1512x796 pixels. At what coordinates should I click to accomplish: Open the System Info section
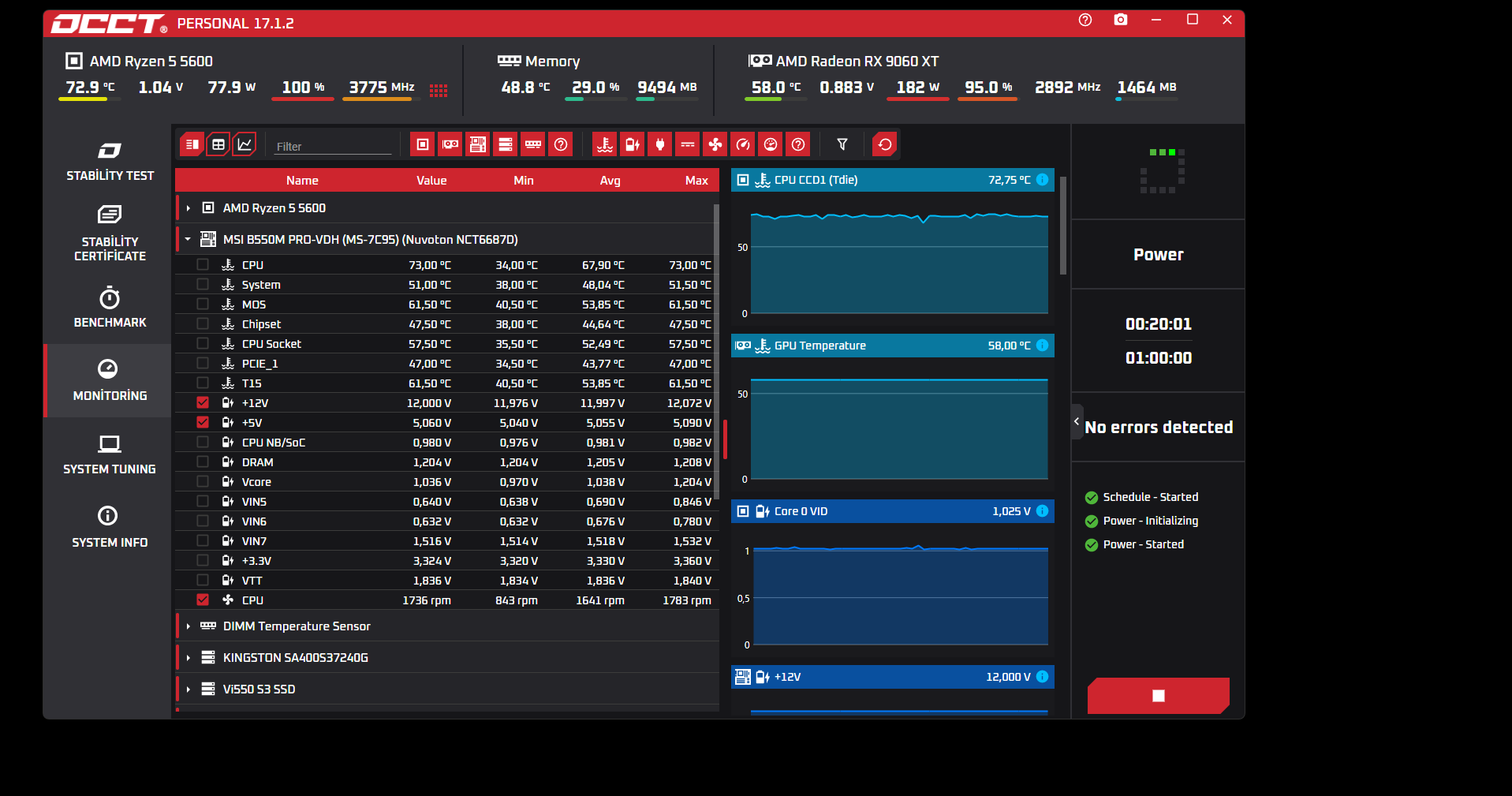coord(110,527)
